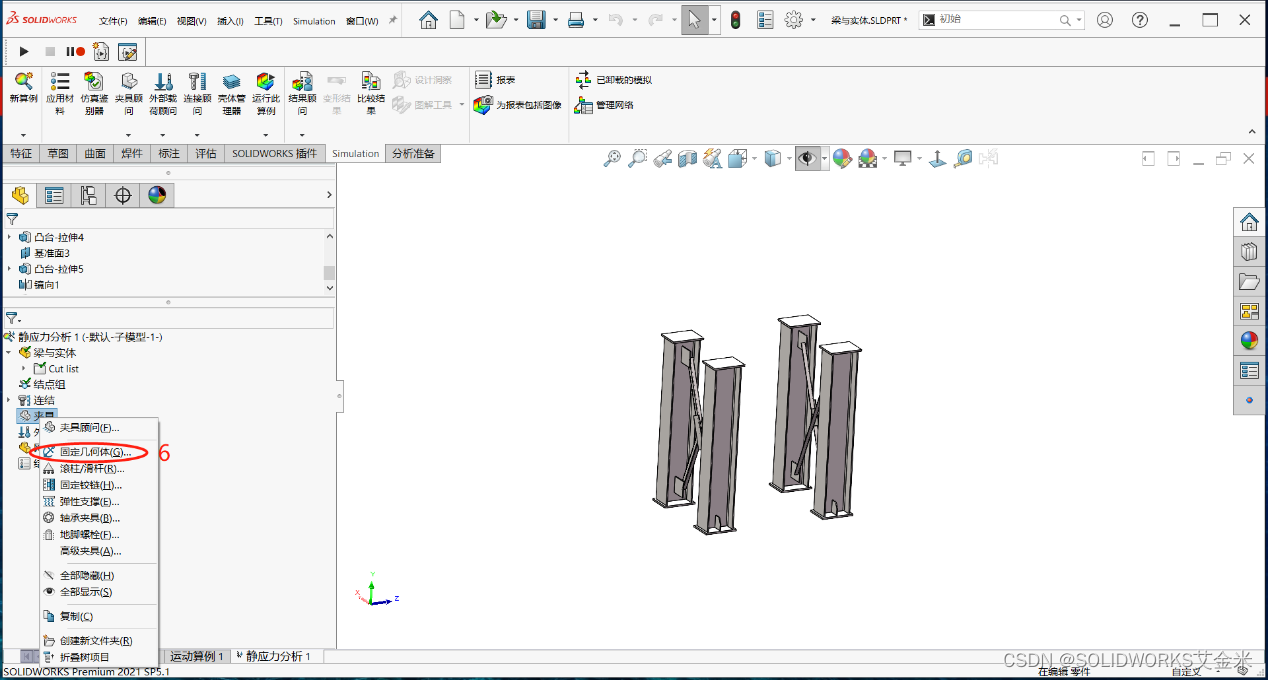Click the Rebuild traffic light icon
Screen dimensions: 1268x680
[735, 20]
